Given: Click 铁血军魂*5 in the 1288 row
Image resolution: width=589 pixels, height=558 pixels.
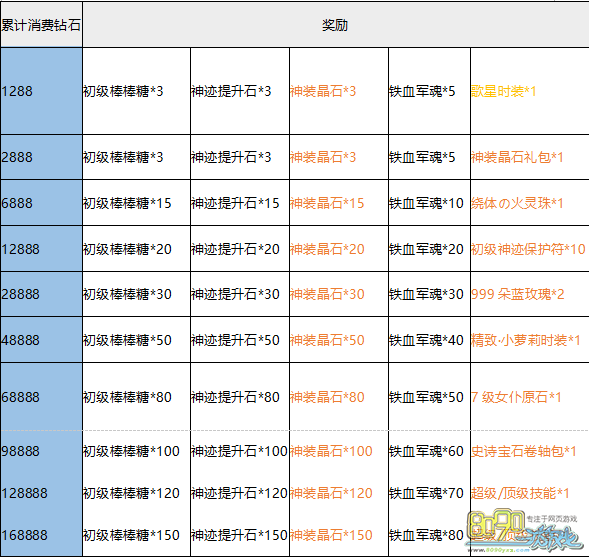Looking at the screenshot, I should [x=429, y=91].
